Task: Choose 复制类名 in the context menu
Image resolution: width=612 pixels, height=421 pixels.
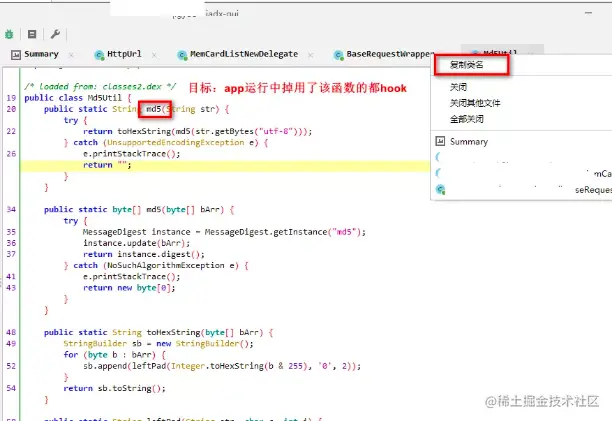Action: coord(466,65)
